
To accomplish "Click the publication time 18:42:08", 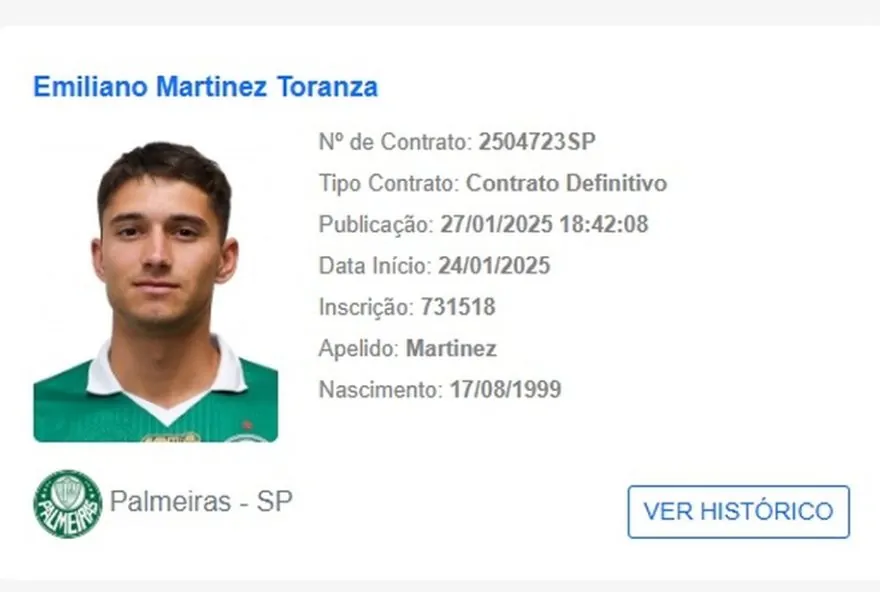I will click(x=604, y=225).
